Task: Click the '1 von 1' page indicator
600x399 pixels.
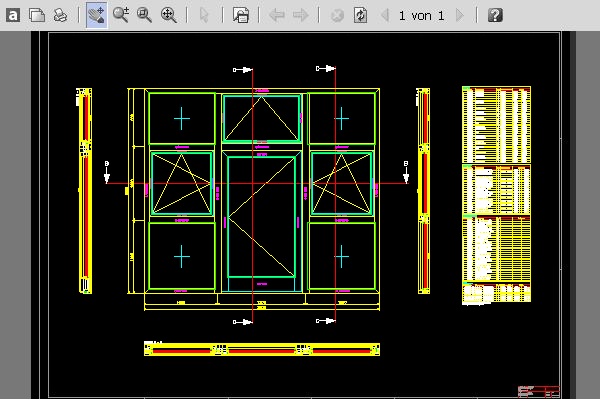Action: [421, 16]
